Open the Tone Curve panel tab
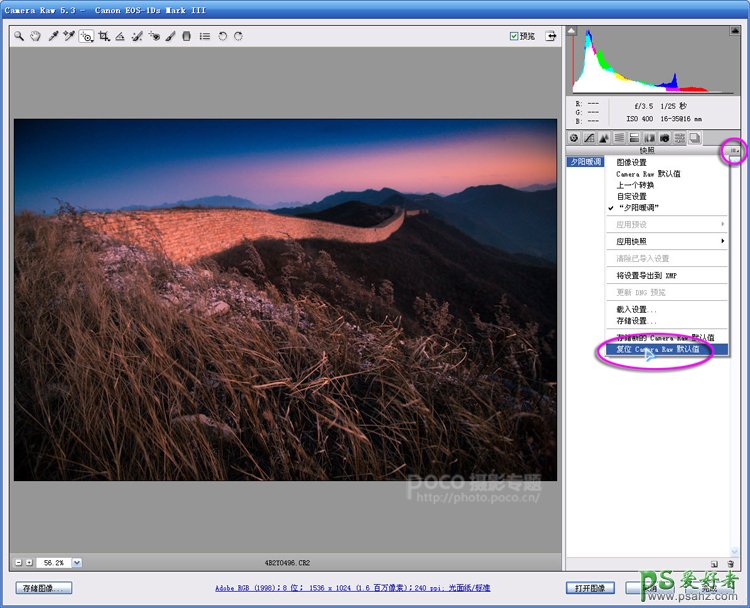The image size is (750, 608). pos(589,138)
